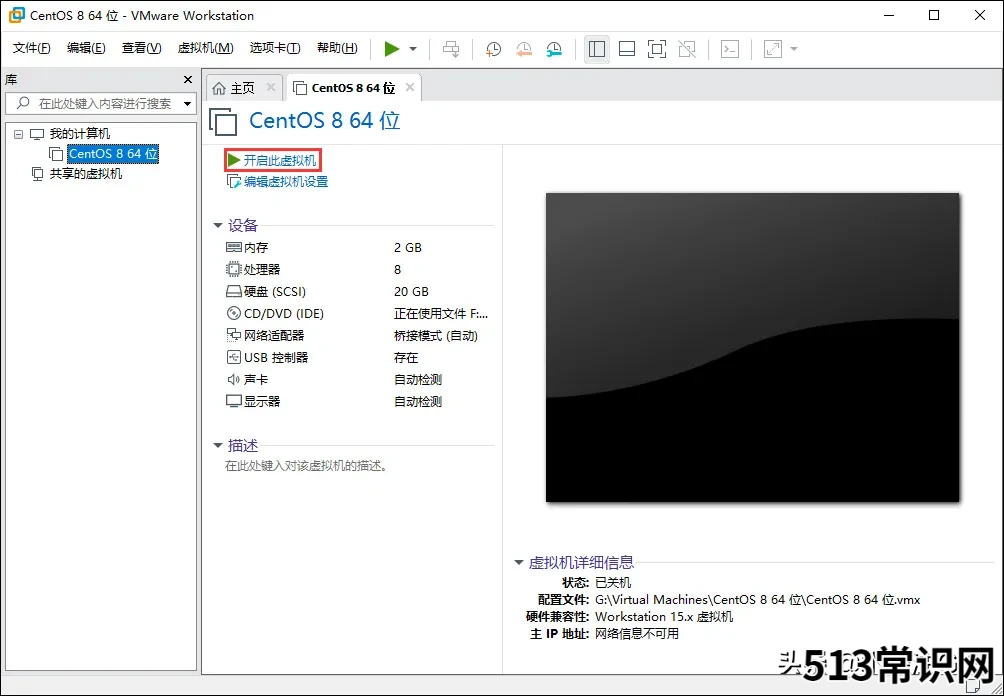The height and width of the screenshot is (696, 1004).
Task: Click the 显示器 display icon
Action: pos(234,401)
